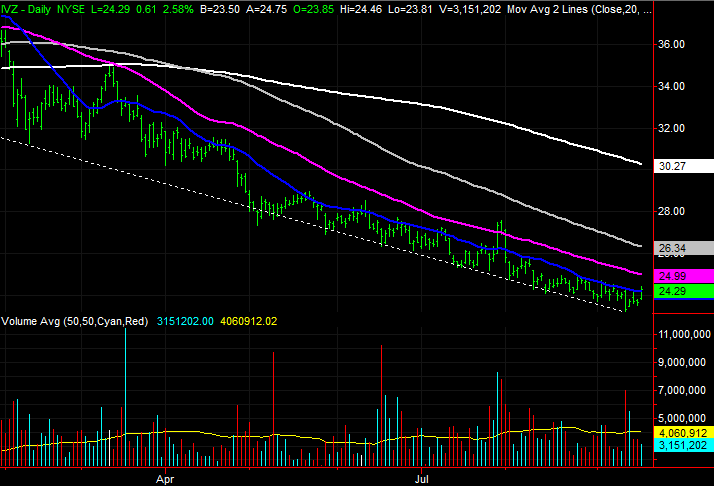714x486 pixels.
Task: Click the 32.00 price axis label
Action: [672, 128]
